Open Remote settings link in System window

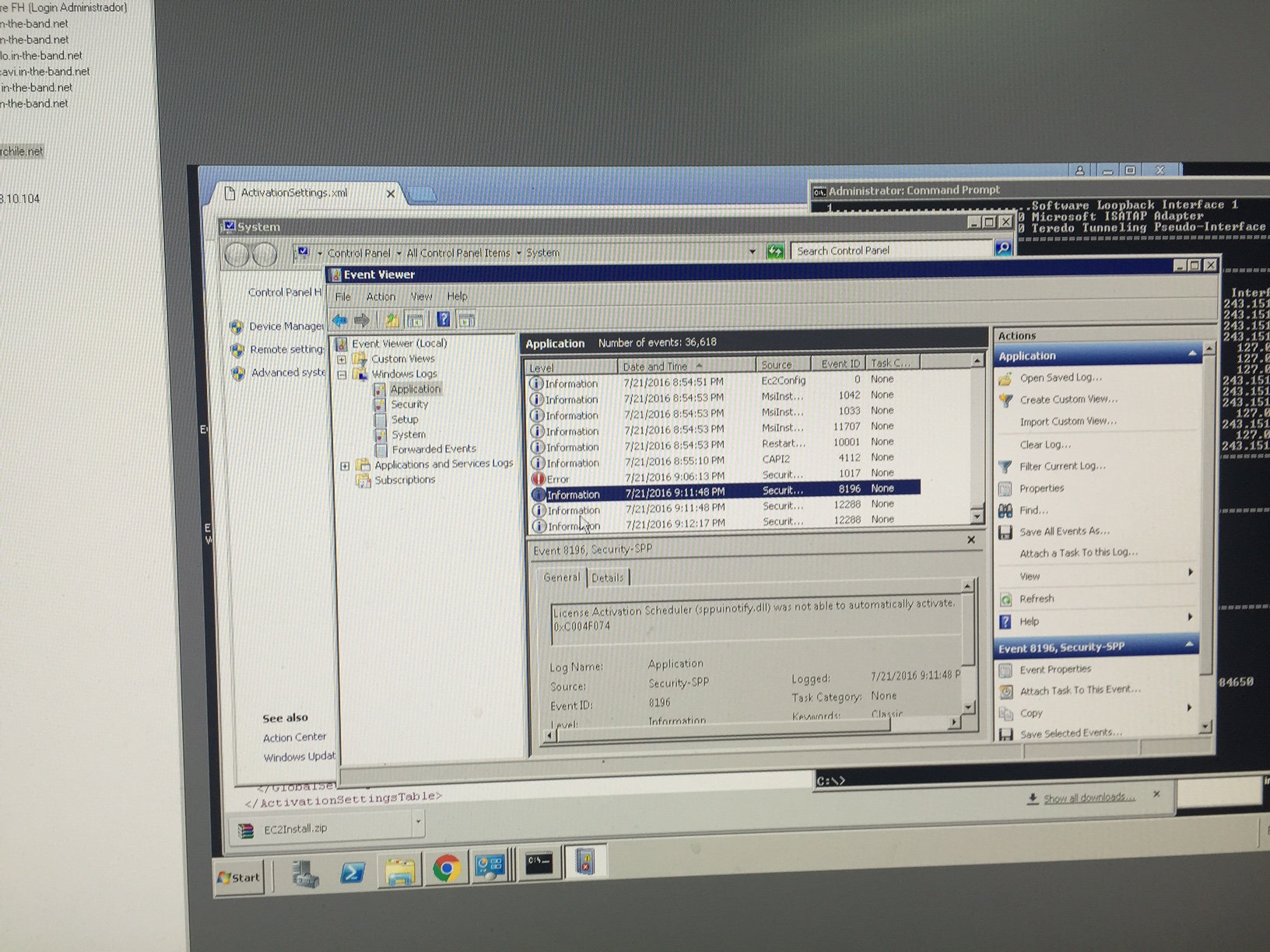pyautogui.click(x=286, y=350)
